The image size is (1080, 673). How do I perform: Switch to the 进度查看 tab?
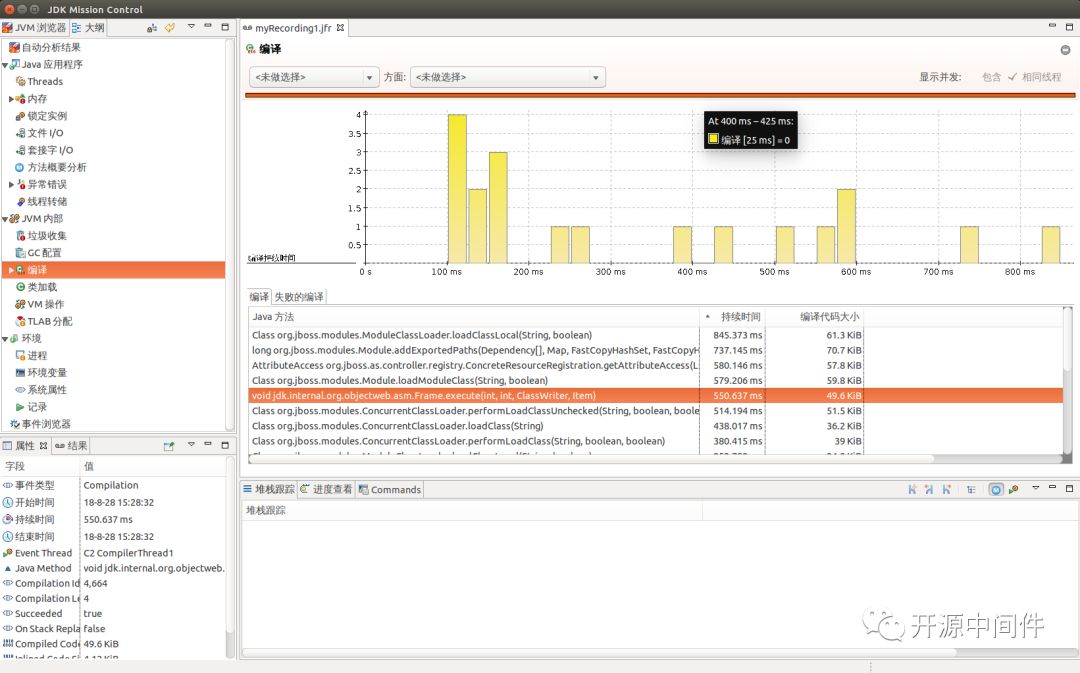(326, 489)
